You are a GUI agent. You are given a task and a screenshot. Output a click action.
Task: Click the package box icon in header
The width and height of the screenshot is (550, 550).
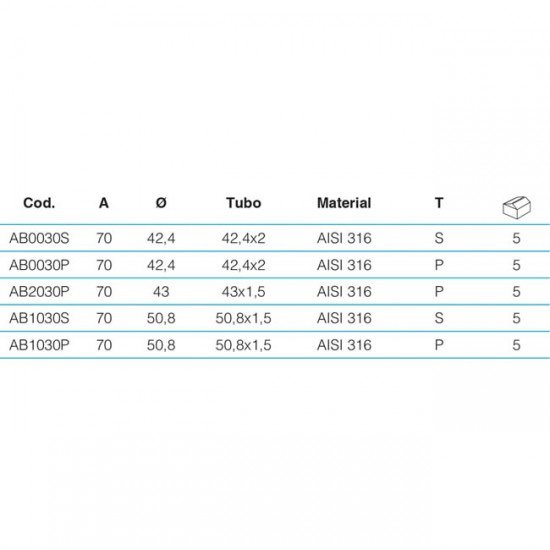click(516, 208)
